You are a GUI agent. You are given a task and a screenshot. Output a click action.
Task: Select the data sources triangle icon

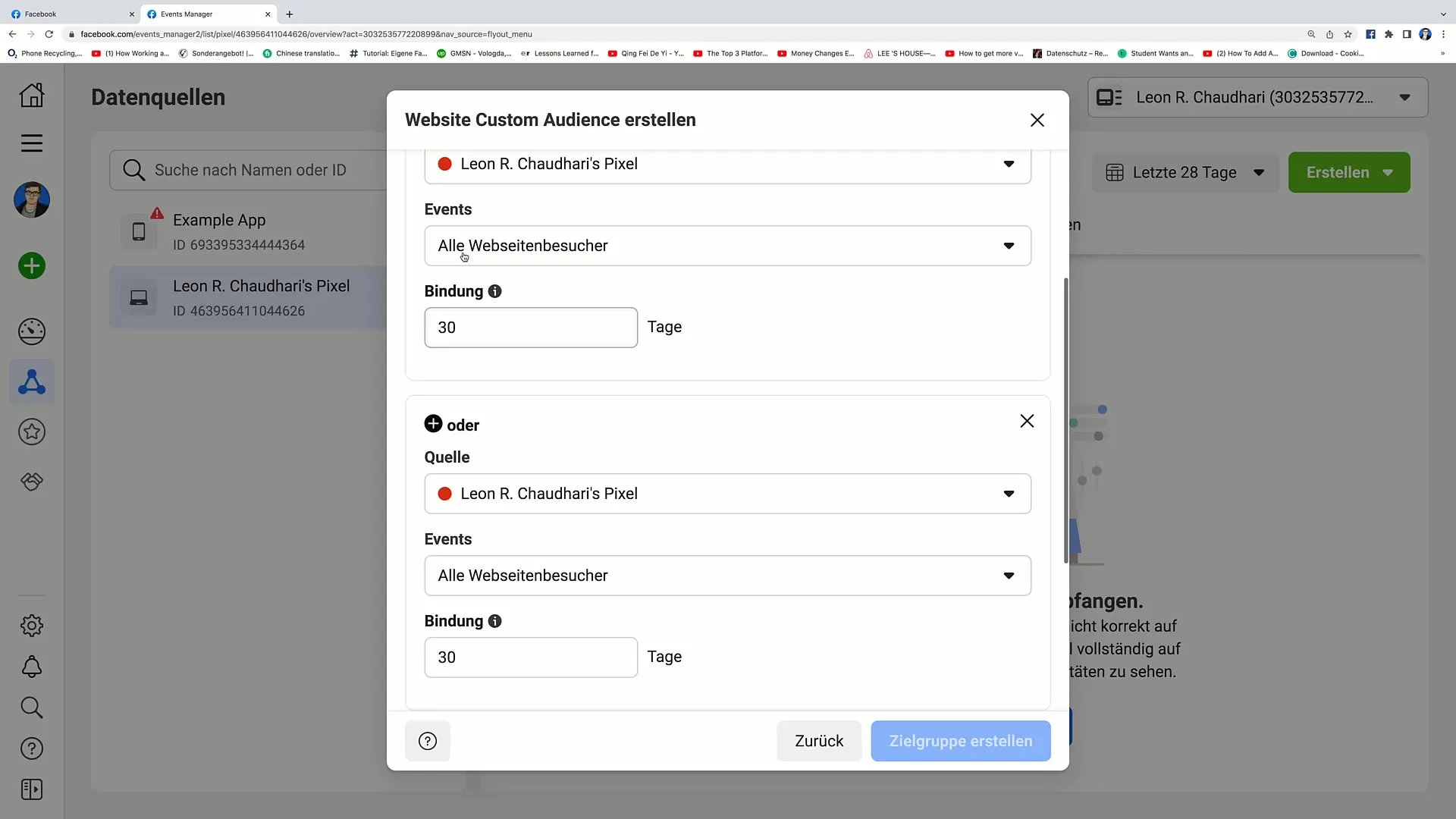pos(32,381)
